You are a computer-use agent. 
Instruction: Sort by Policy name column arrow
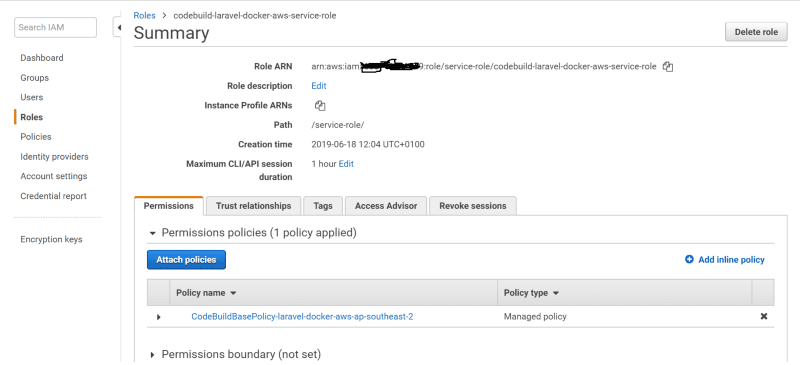tap(233, 294)
